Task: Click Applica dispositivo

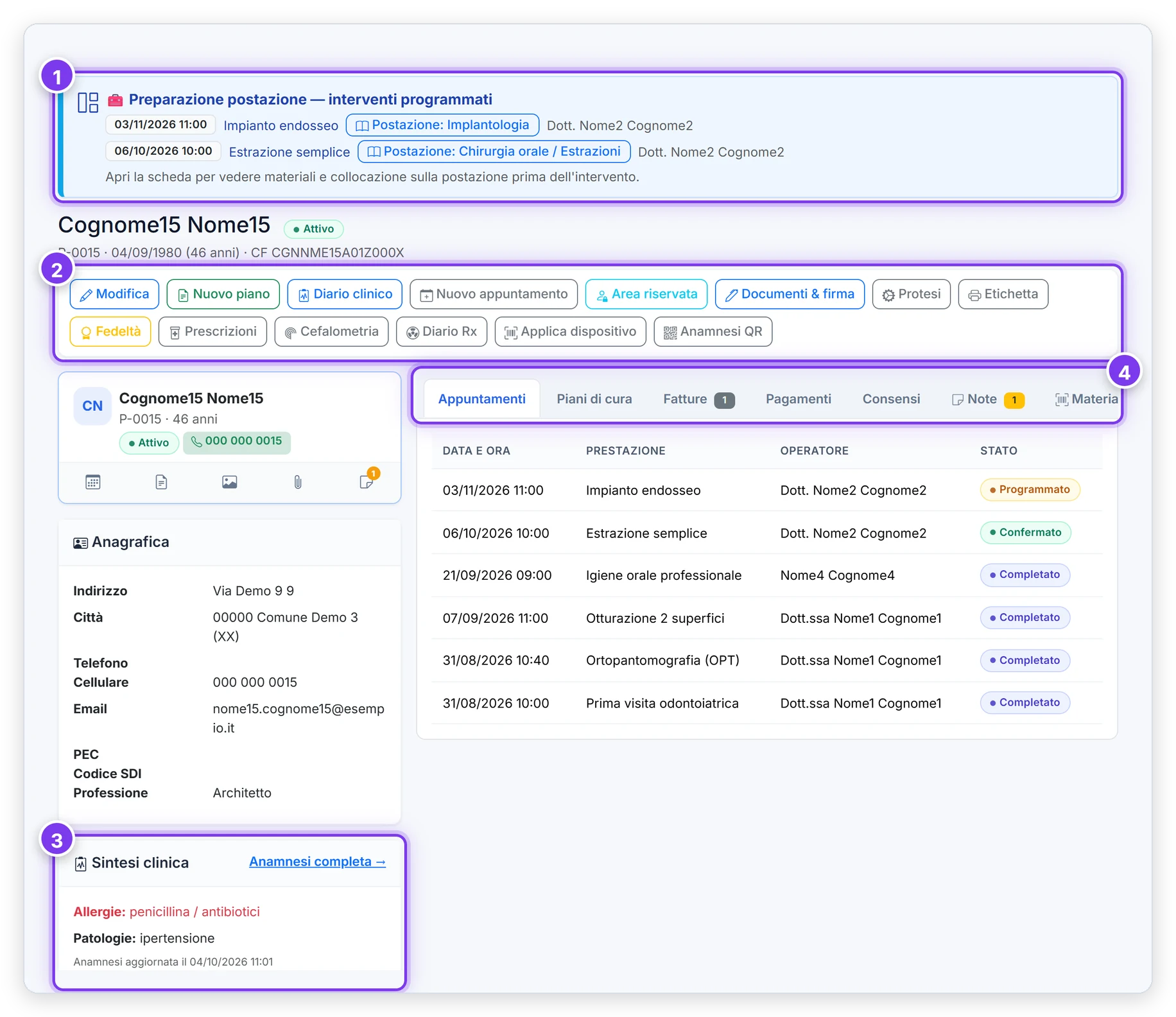Action: [x=571, y=331]
